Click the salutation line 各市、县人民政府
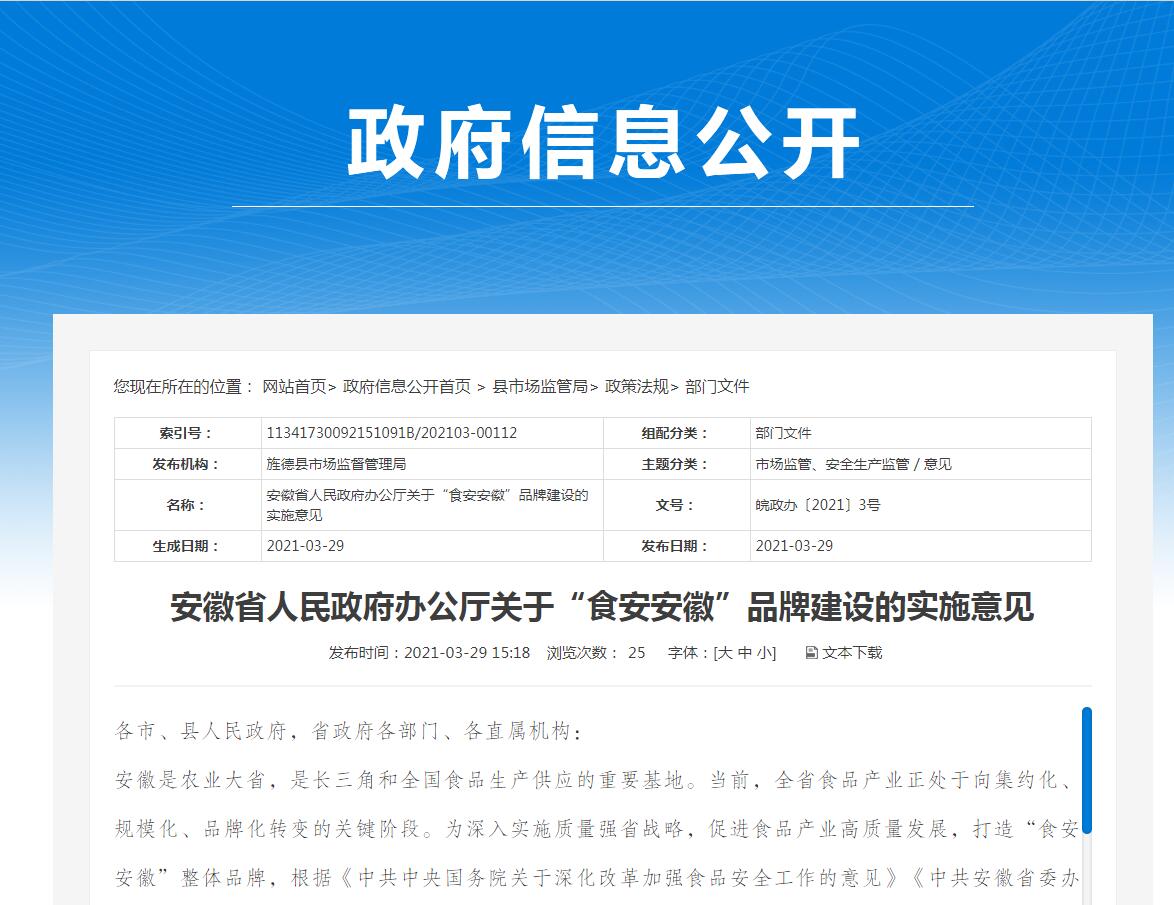Screen dimensions: 1174x905 pos(348,731)
